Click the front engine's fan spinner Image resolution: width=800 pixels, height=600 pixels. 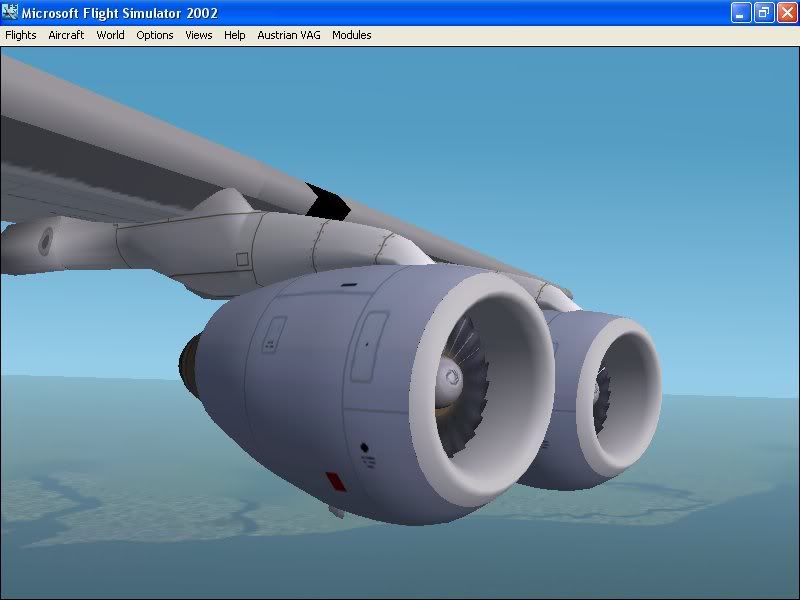(448, 380)
